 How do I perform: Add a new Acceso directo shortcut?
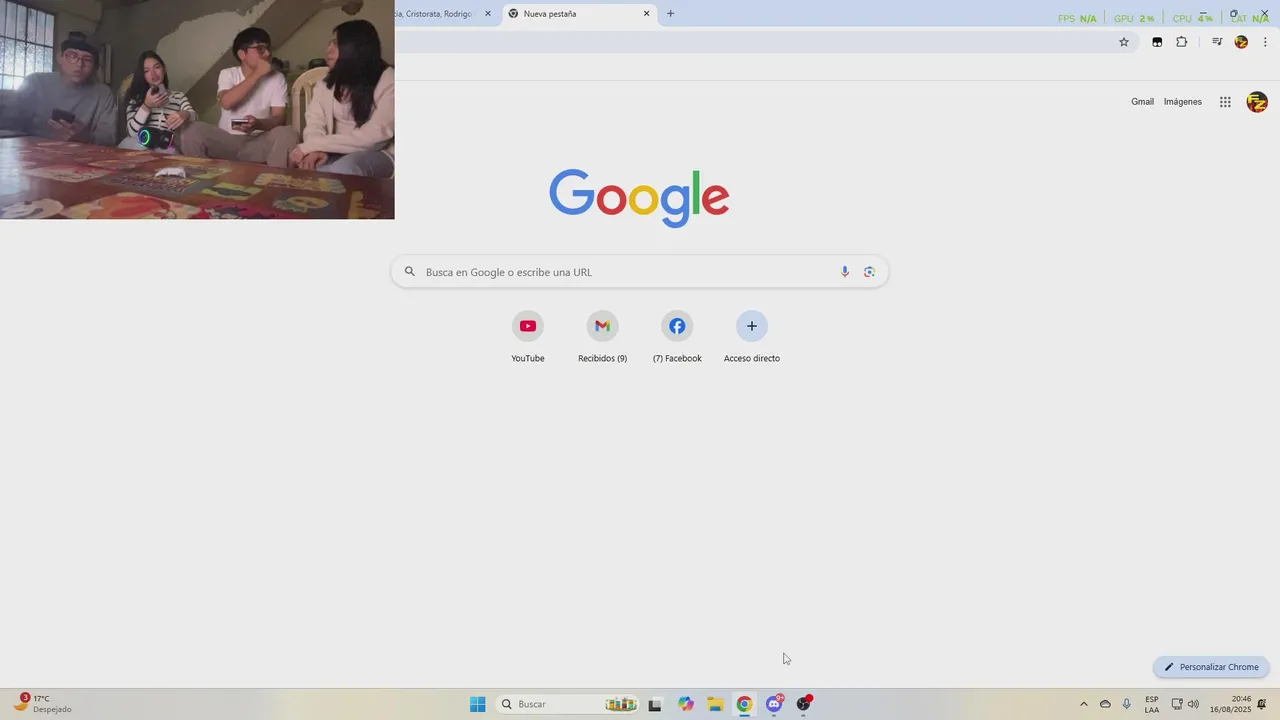pyautogui.click(x=752, y=338)
